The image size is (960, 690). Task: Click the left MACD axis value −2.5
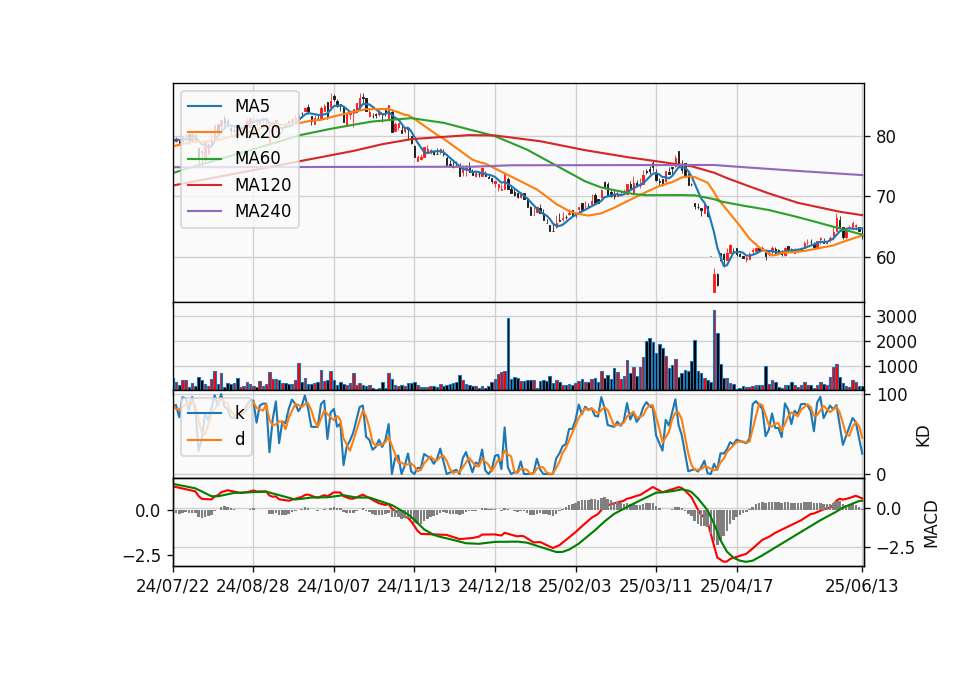tap(142, 556)
